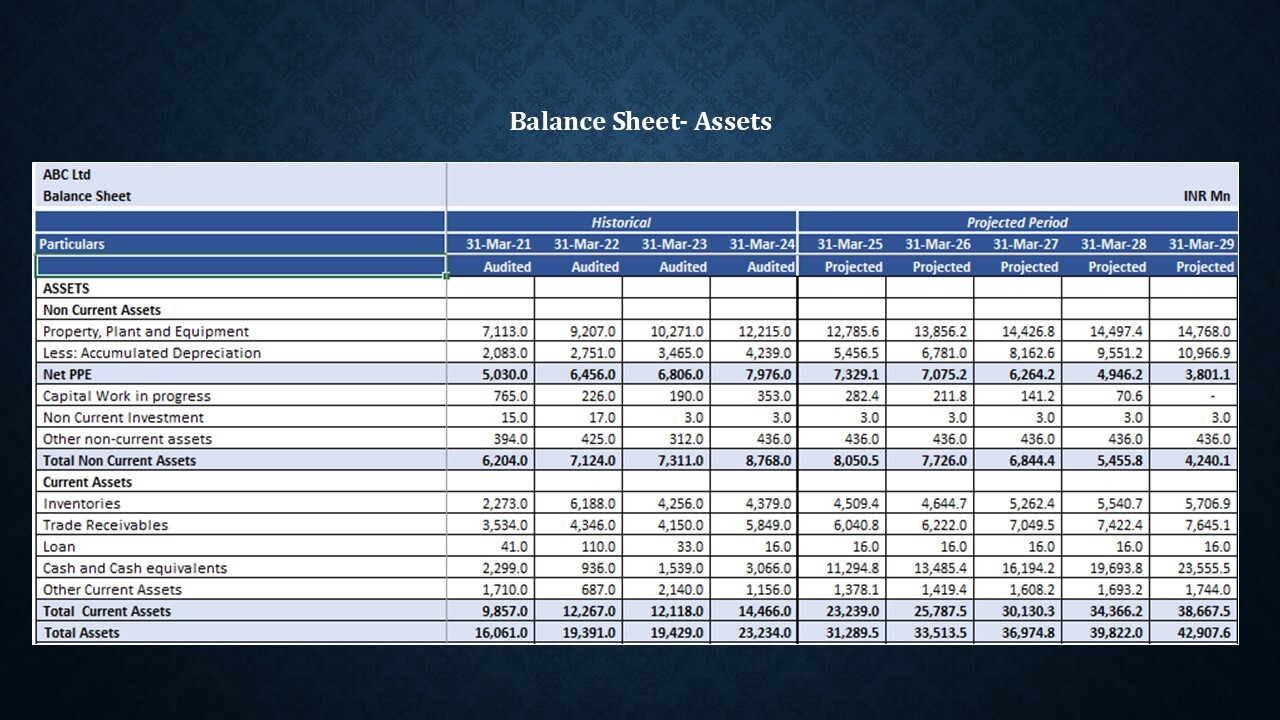This screenshot has width=1280, height=720.
Task: Click Capital Work in progress value 765.0
Action: pos(513,396)
